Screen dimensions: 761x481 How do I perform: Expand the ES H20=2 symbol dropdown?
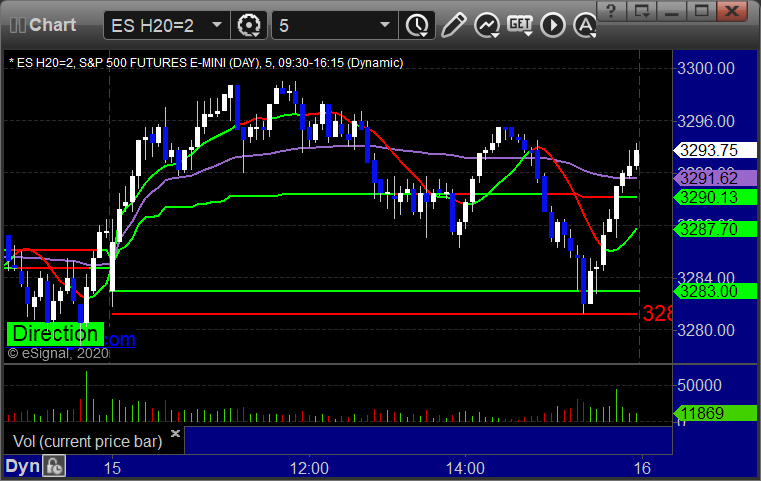pos(217,25)
